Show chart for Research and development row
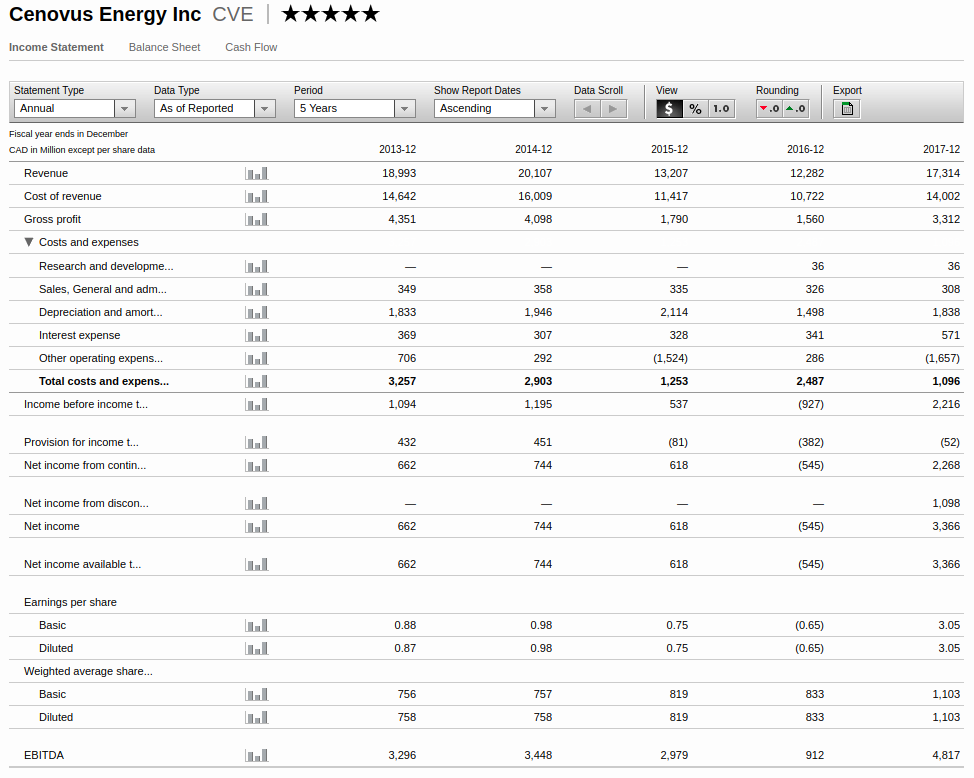The width and height of the screenshot is (974, 778). pyautogui.click(x=257, y=267)
